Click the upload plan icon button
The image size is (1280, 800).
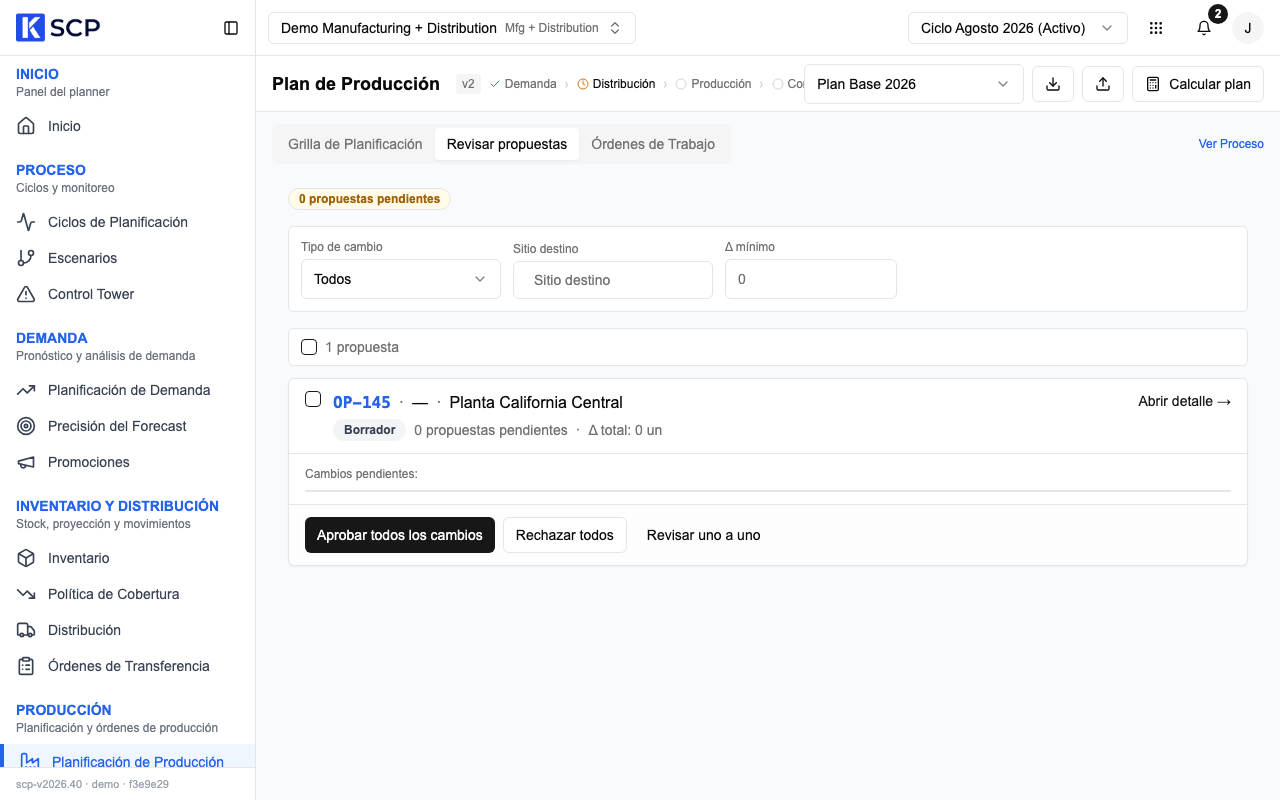tap(1103, 84)
